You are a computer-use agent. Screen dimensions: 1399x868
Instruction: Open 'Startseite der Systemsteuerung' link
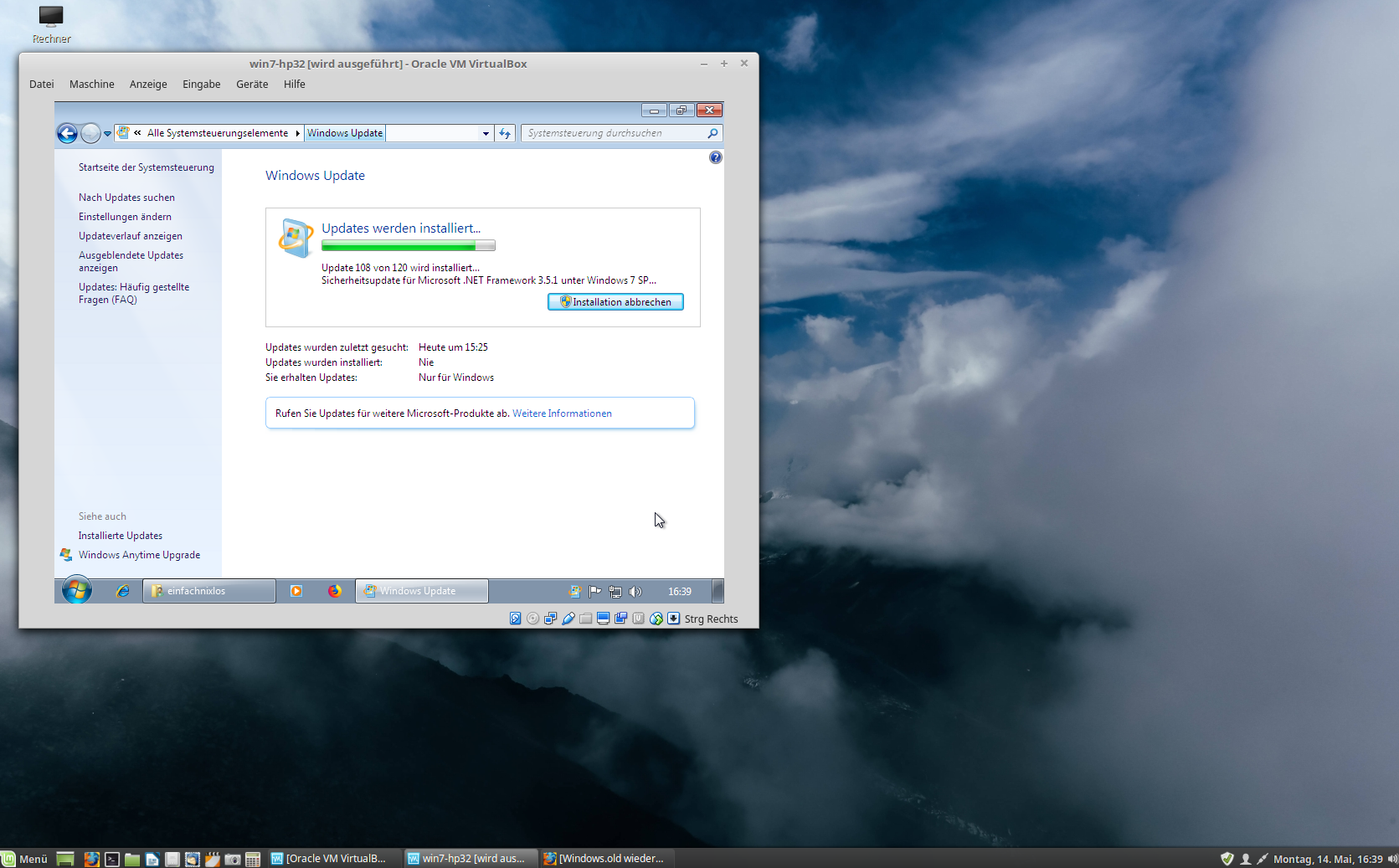tap(147, 167)
